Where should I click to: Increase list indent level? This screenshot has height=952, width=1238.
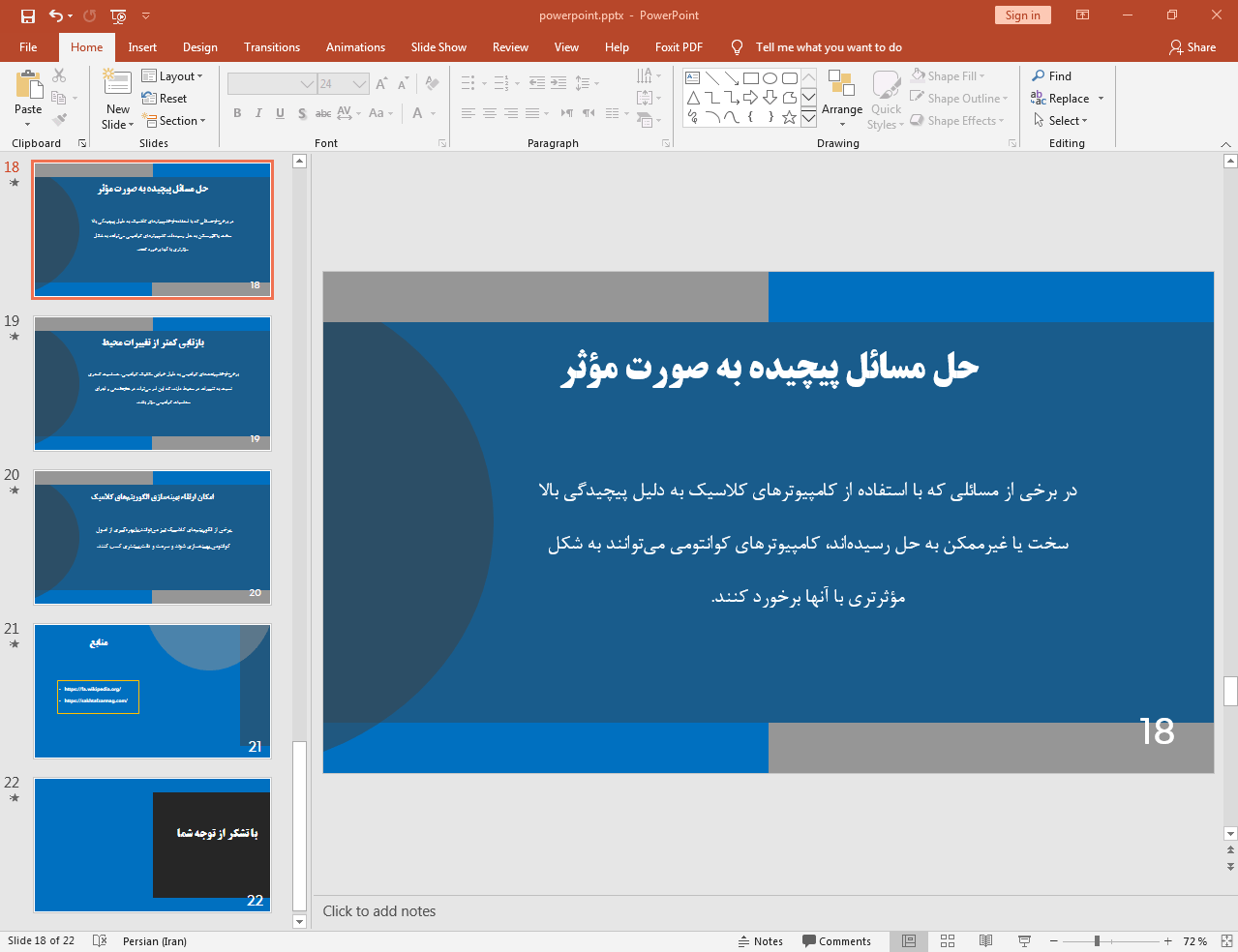[x=559, y=83]
